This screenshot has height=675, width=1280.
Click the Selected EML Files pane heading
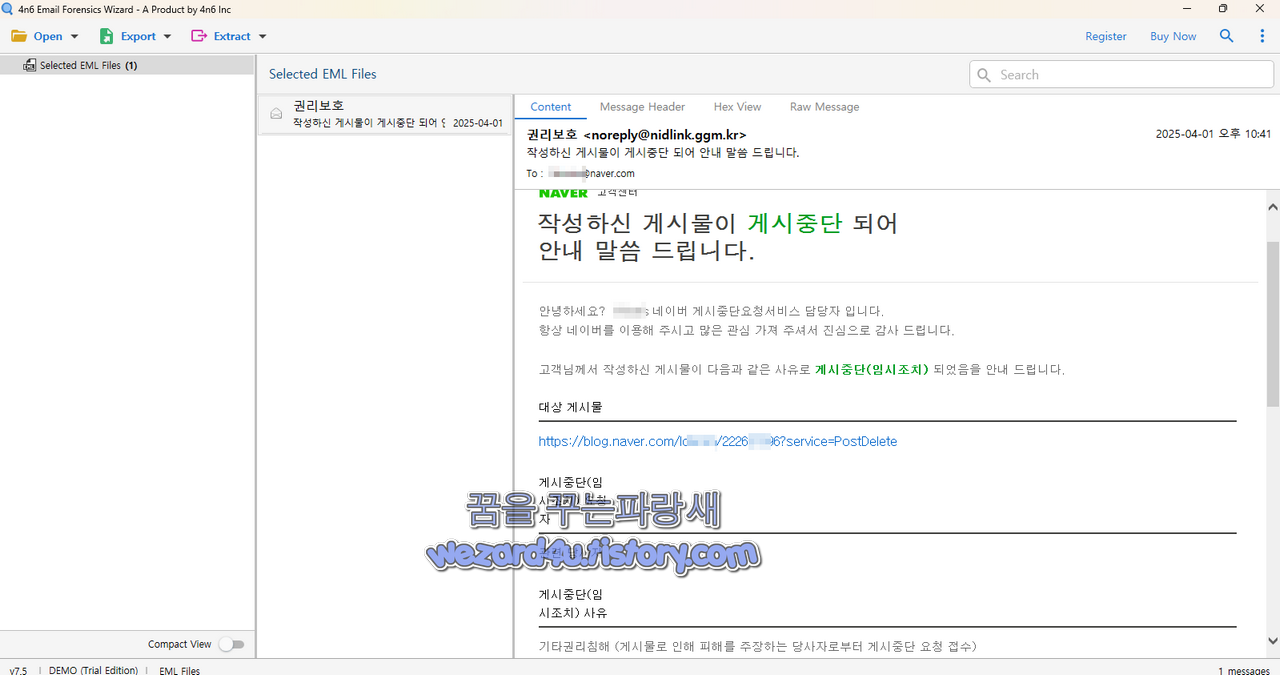click(322, 74)
